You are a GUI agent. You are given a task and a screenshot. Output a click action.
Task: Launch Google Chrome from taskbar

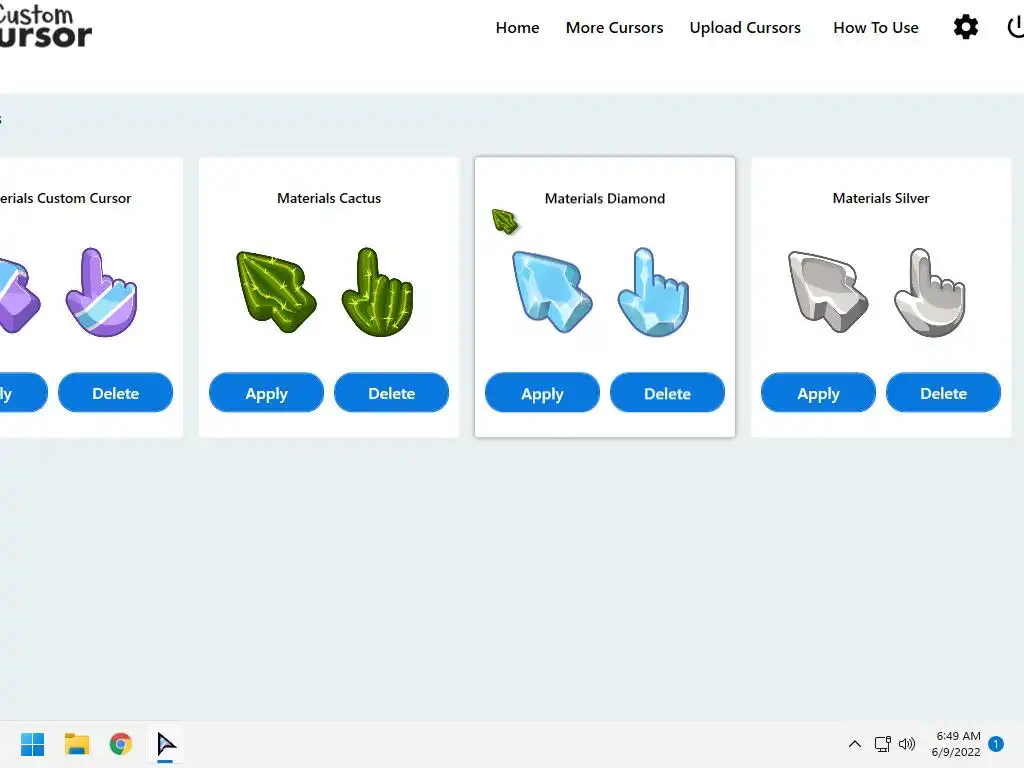[x=121, y=744]
